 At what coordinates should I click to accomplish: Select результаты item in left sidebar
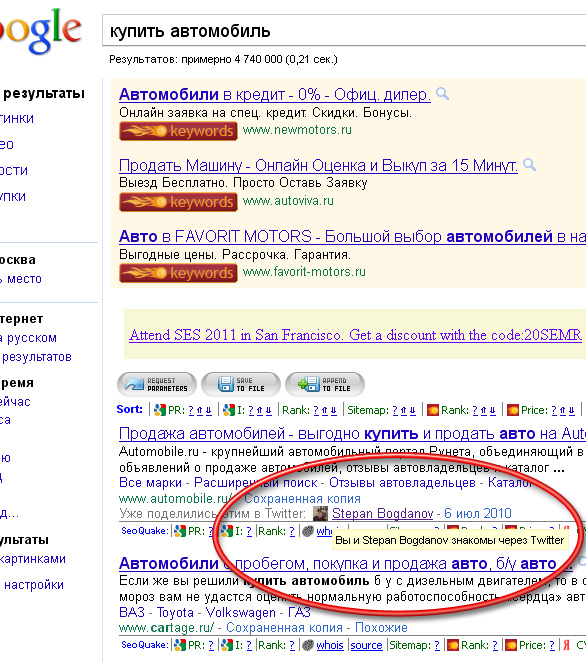[44, 93]
